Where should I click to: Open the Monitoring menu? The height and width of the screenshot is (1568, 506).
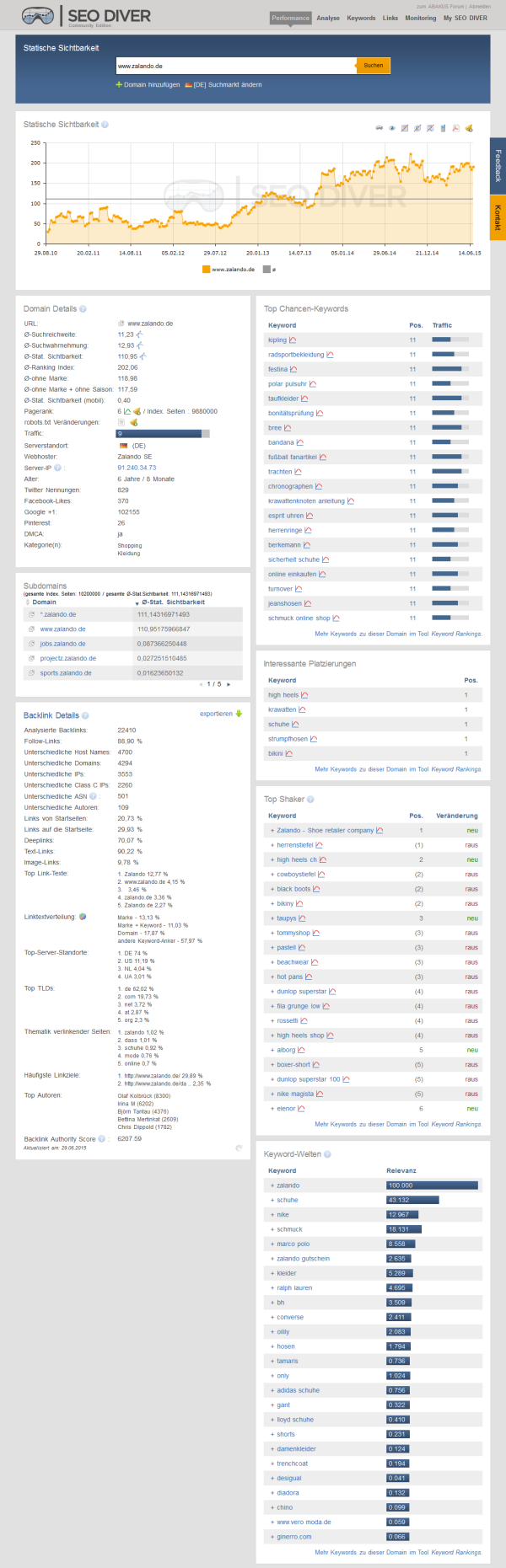[x=421, y=18]
